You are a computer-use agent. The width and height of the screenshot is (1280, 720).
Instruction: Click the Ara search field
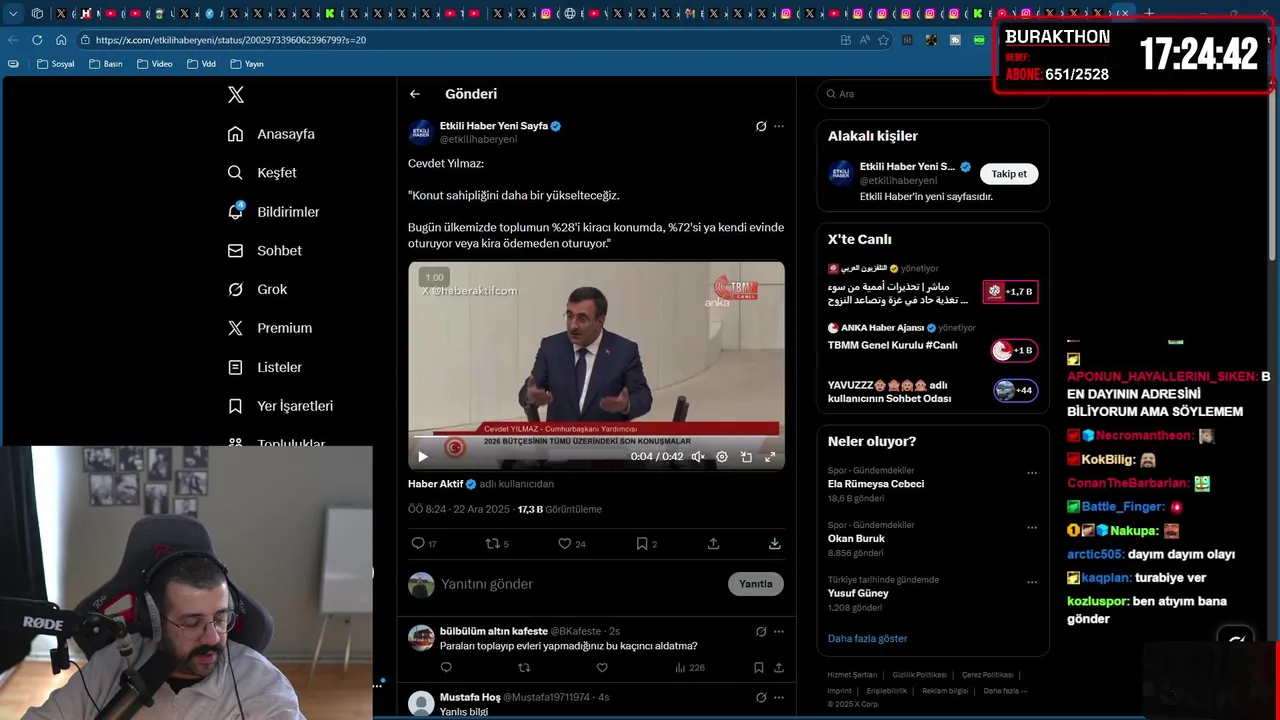(932, 94)
